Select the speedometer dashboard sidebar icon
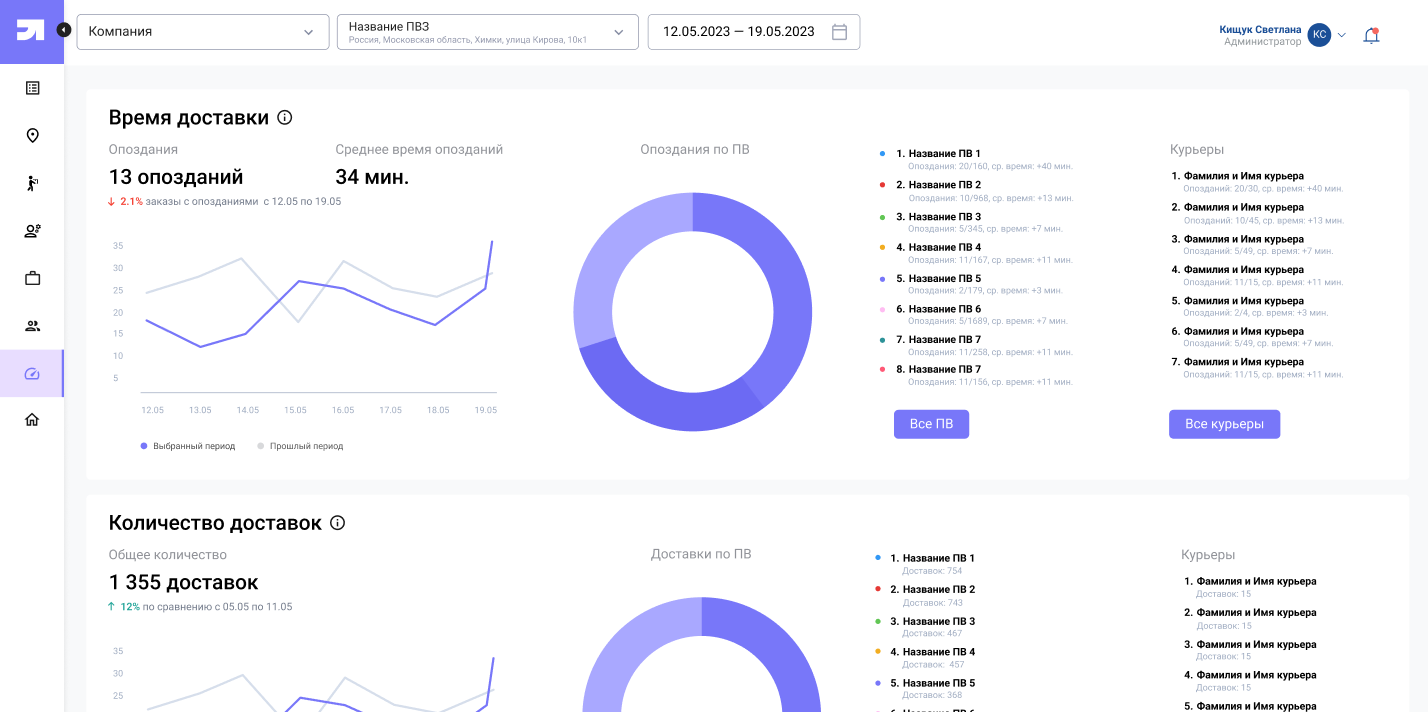 pyautogui.click(x=32, y=374)
